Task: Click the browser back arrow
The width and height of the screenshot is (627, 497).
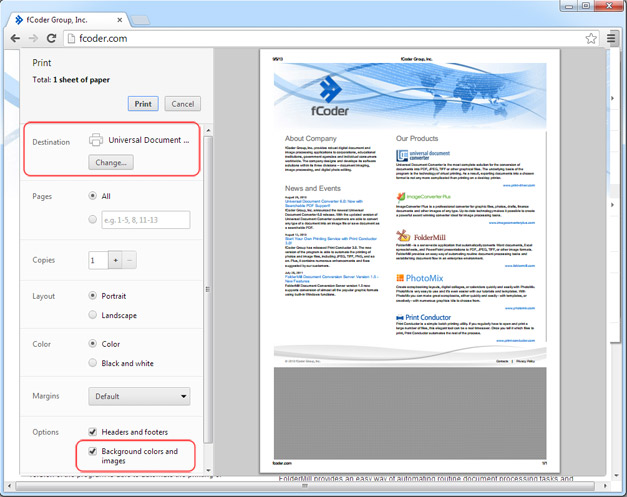Action: tap(15, 38)
